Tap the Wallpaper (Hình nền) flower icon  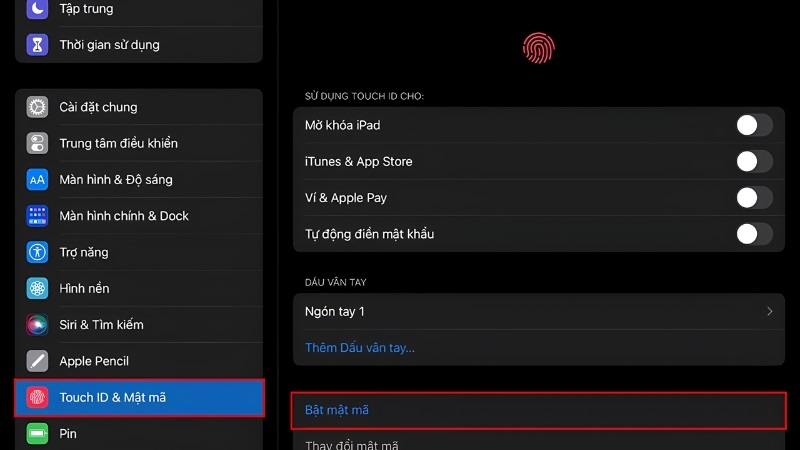(x=37, y=288)
